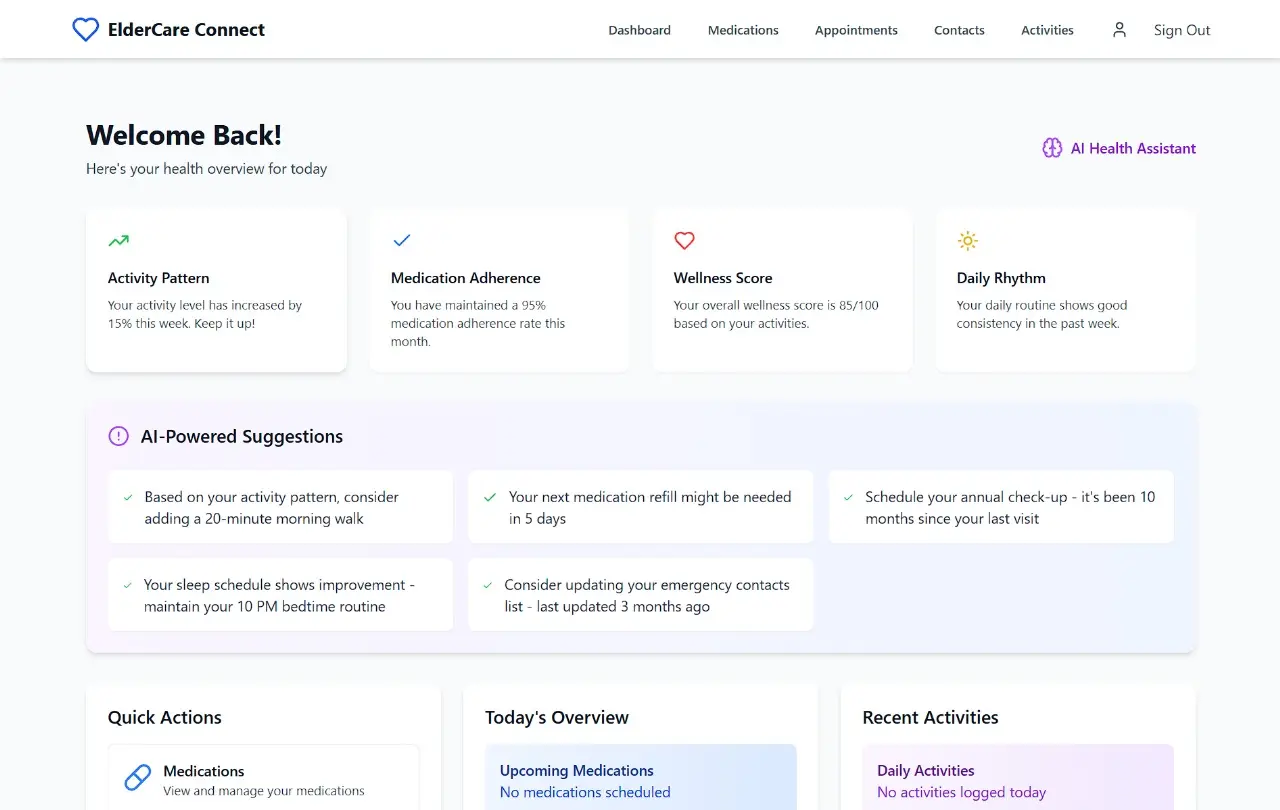Click the medication refill suggestion card

640,506
